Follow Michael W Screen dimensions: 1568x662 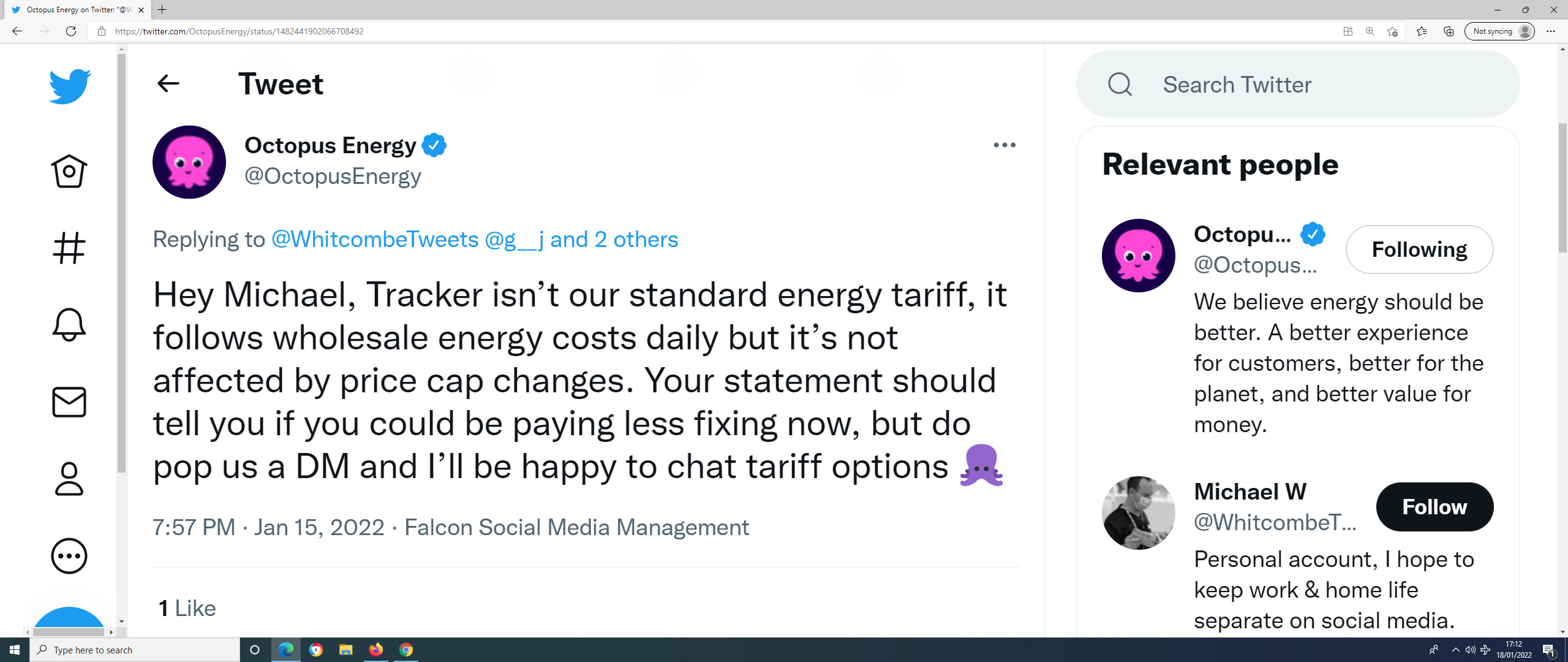point(1434,507)
